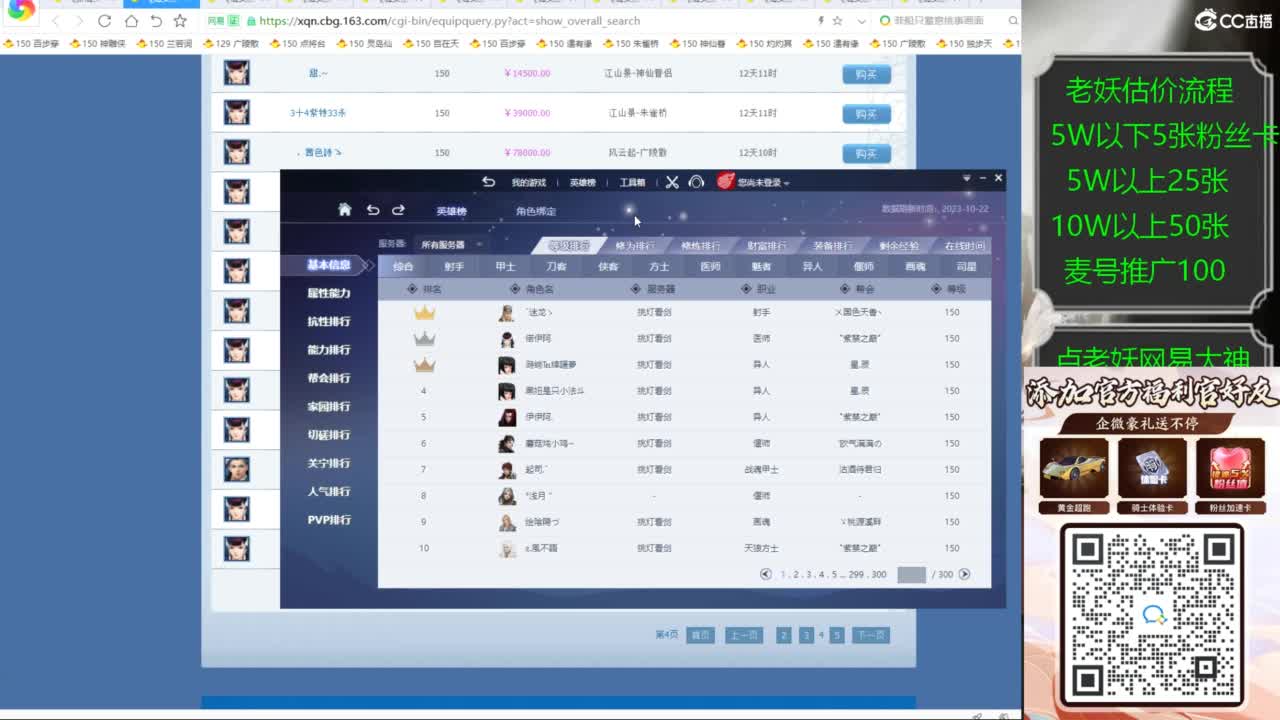Select 帮会排行 in the left sidebar
This screenshot has width=1280, height=720.
pyautogui.click(x=329, y=378)
